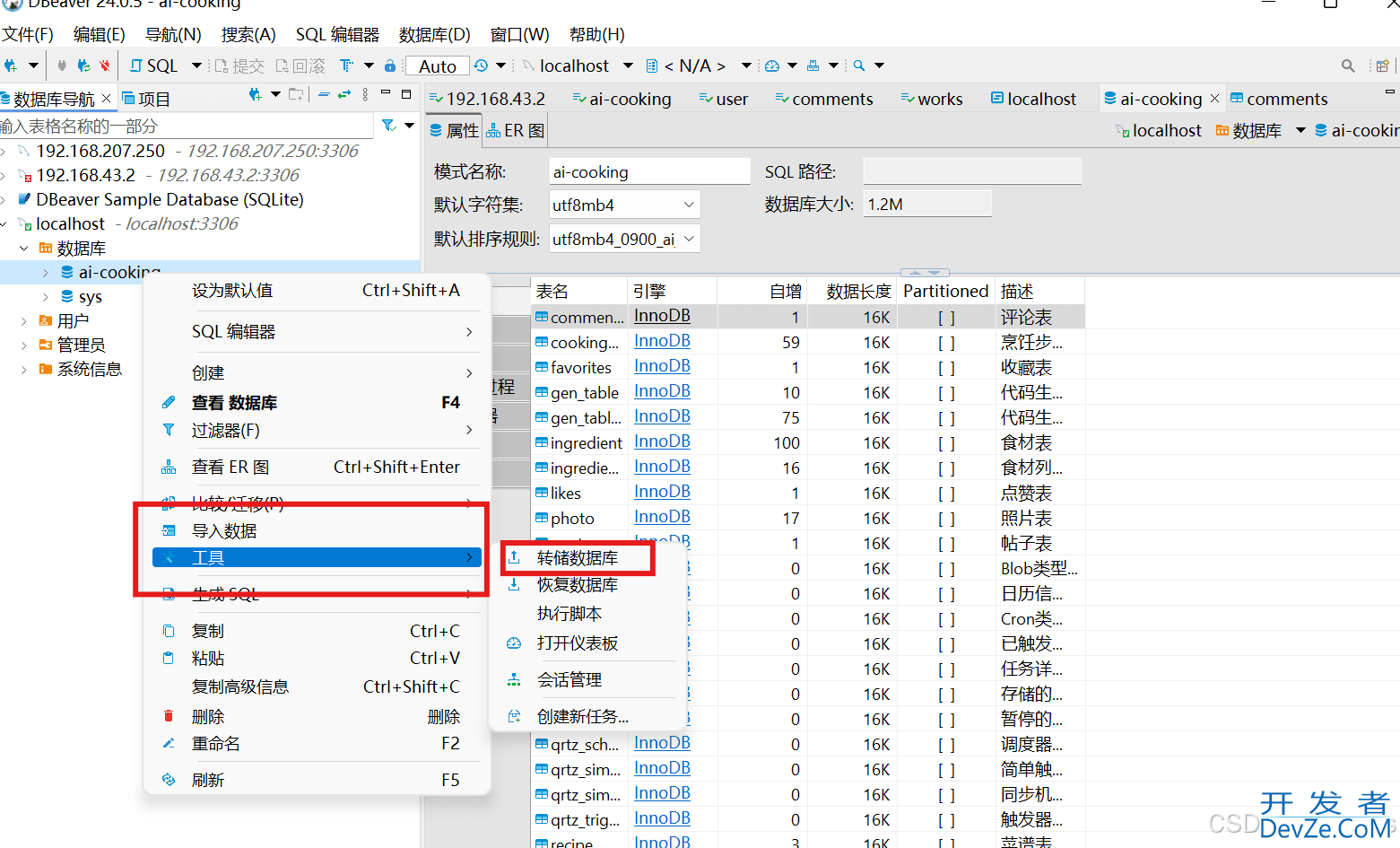
Task: Click InnoDB link in likes row
Action: coord(662,492)
